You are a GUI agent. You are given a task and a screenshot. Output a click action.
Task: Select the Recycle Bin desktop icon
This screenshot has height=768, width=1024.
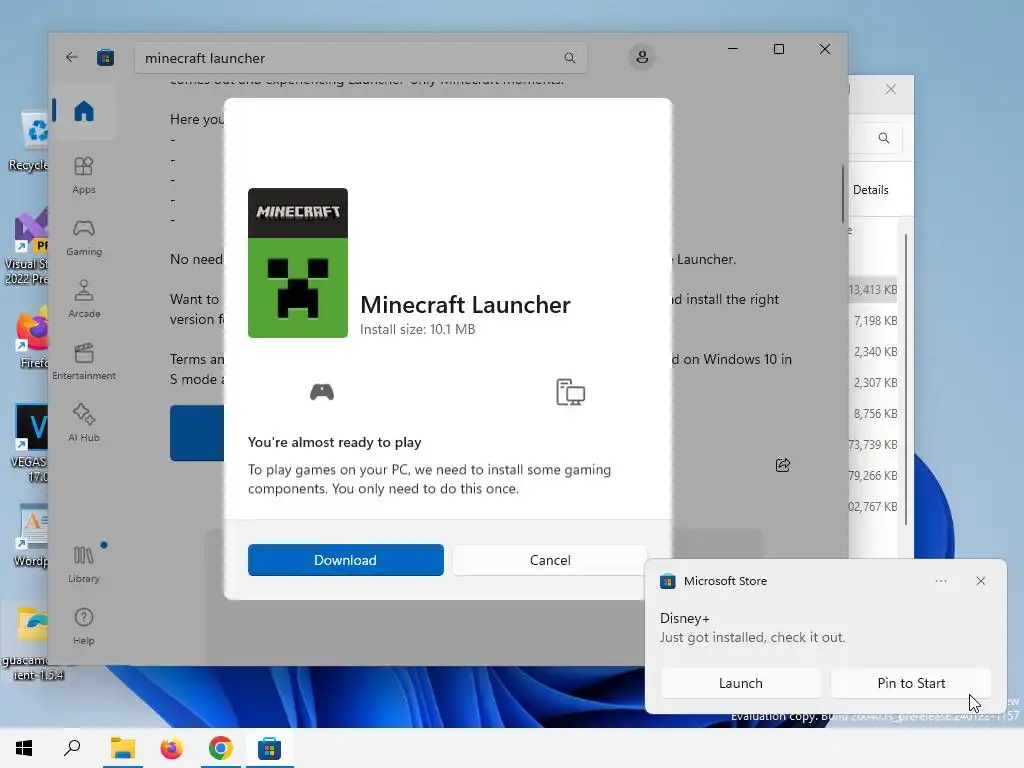[x=29, y=142]
